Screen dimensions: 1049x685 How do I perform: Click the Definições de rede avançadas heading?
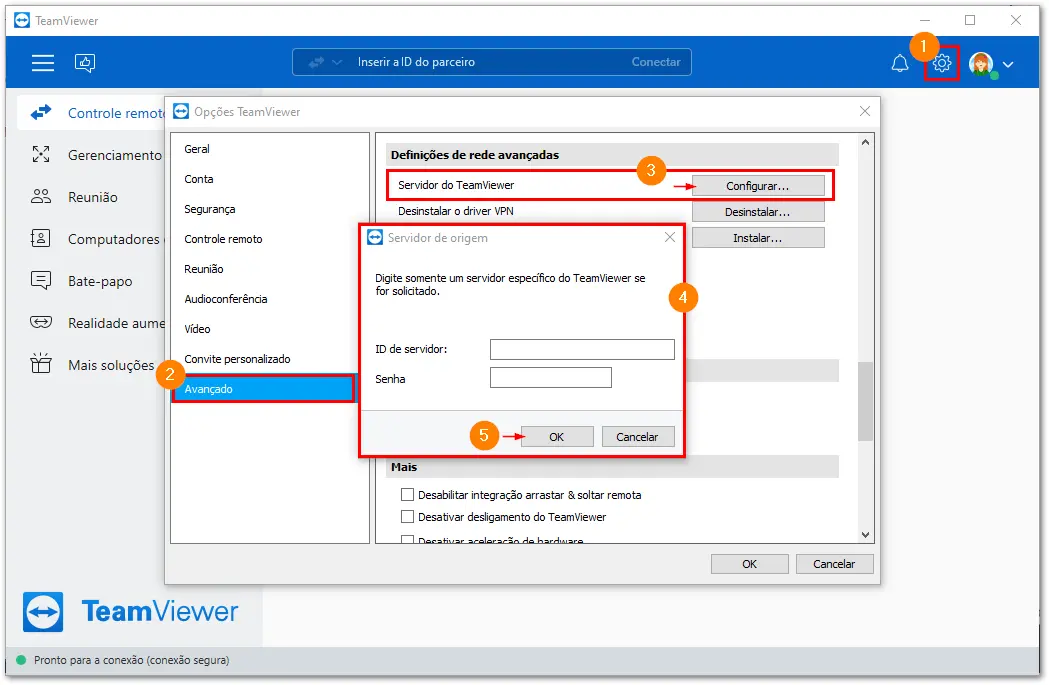coord(475,155)
